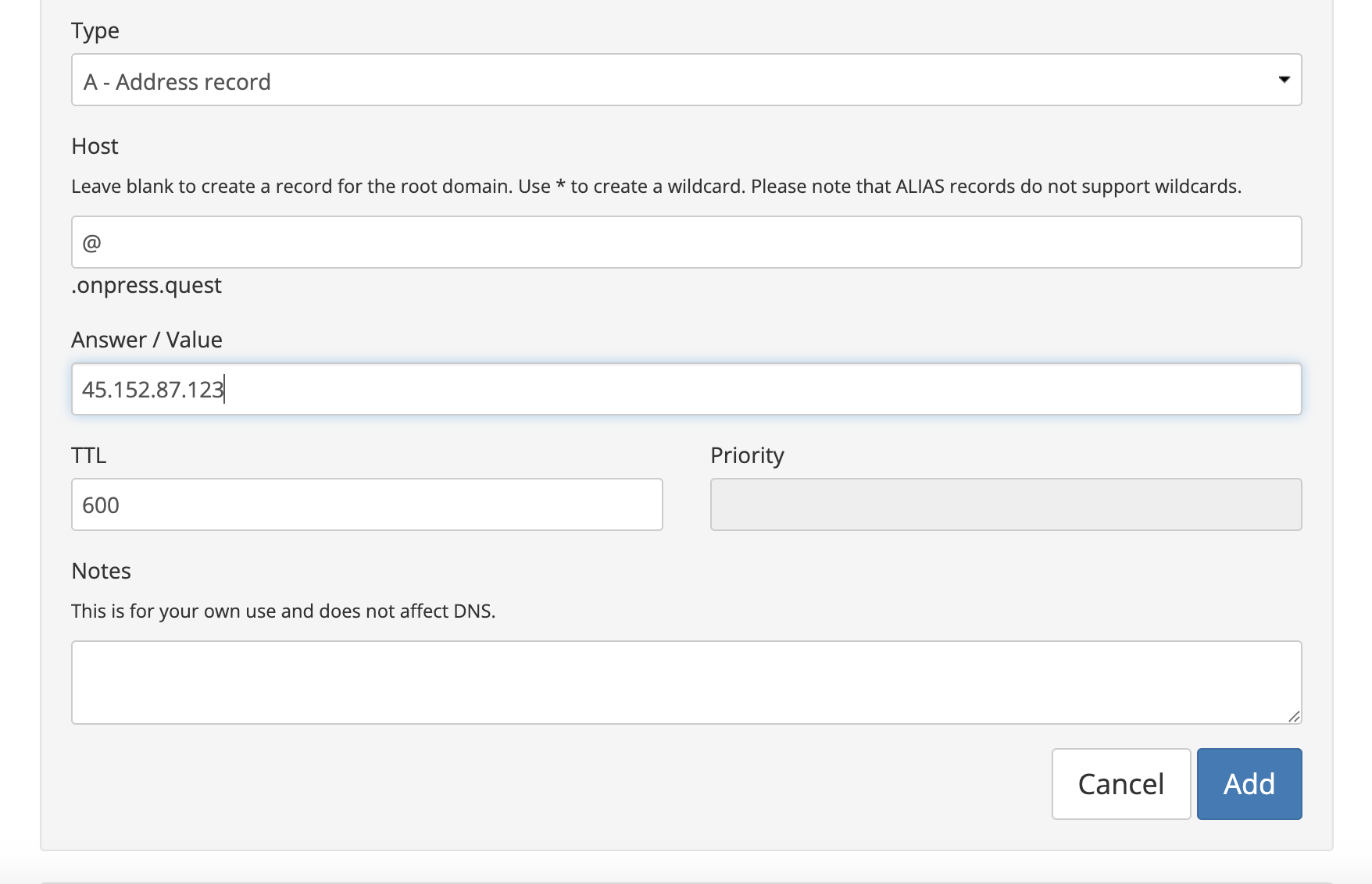Focus the Notes text area

coord(686,682)
